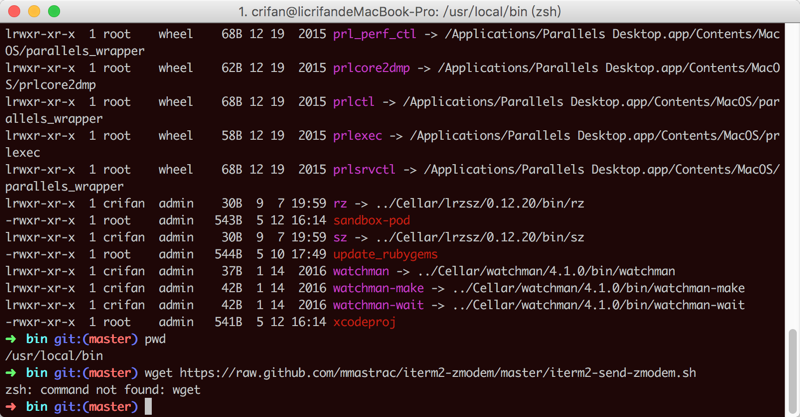Click the magenta prlsrvctl symlink name
This screenshot has width=800, height=417.
pyautogui.click(x=364, y=169)
